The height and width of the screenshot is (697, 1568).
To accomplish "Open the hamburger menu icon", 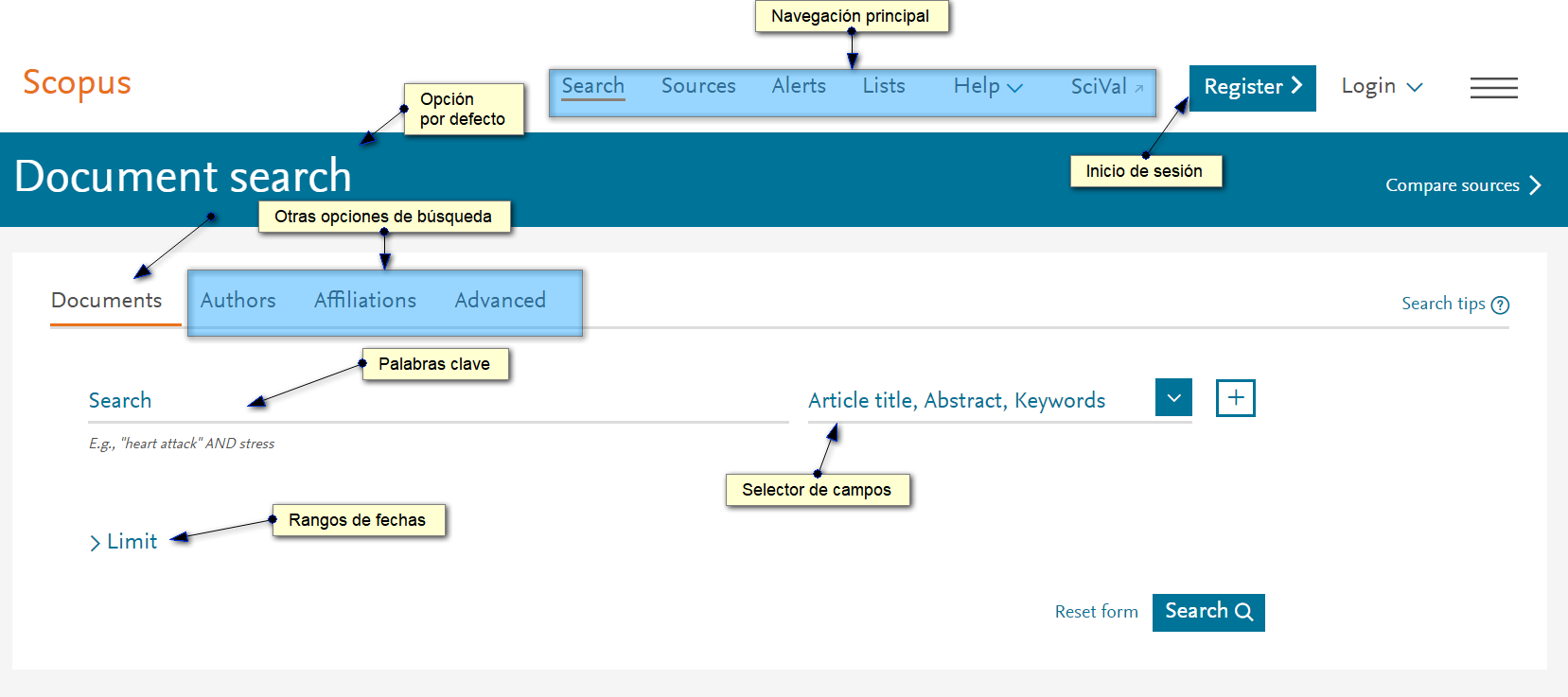I will tap(1493, 88).
